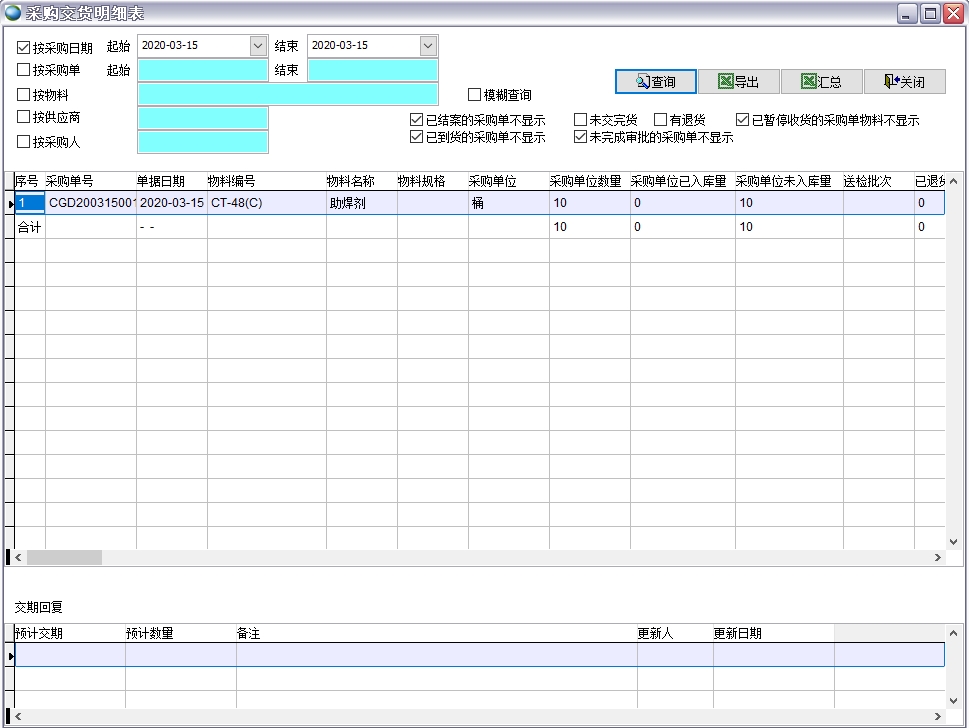This screenshot has width=969, height=728.
Task: Click the app icon in title bar
Action: click(x=13, y=13)
